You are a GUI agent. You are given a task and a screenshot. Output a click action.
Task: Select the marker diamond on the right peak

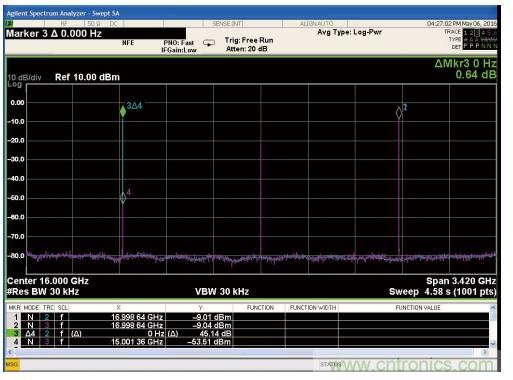(x=399, y=113)
